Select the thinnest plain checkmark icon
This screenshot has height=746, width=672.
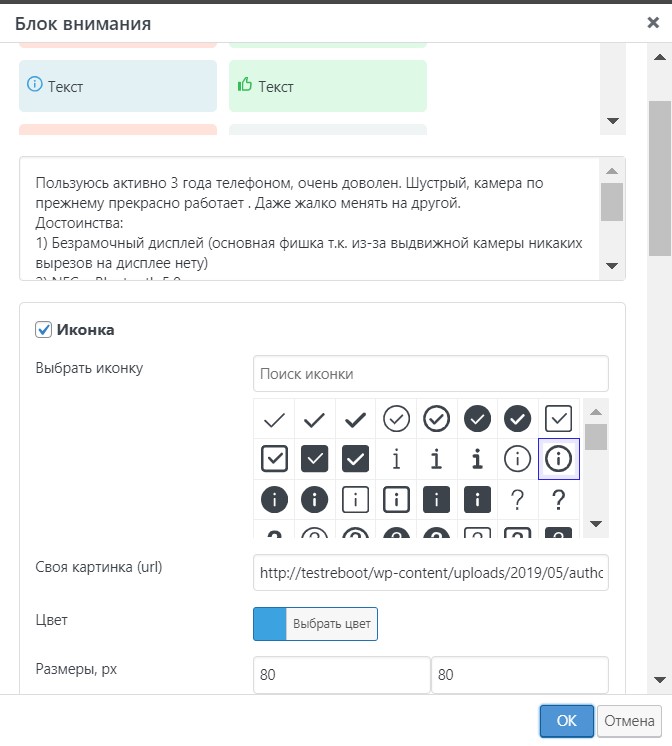pos(274,419)
